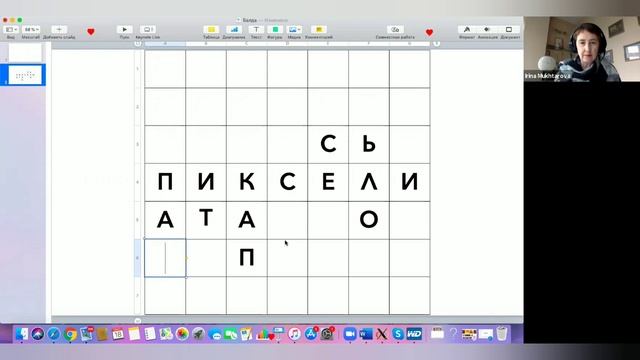Open the Collaborate (Совместная работа) button
The image size is (640, 360).
tap(395, 29)
